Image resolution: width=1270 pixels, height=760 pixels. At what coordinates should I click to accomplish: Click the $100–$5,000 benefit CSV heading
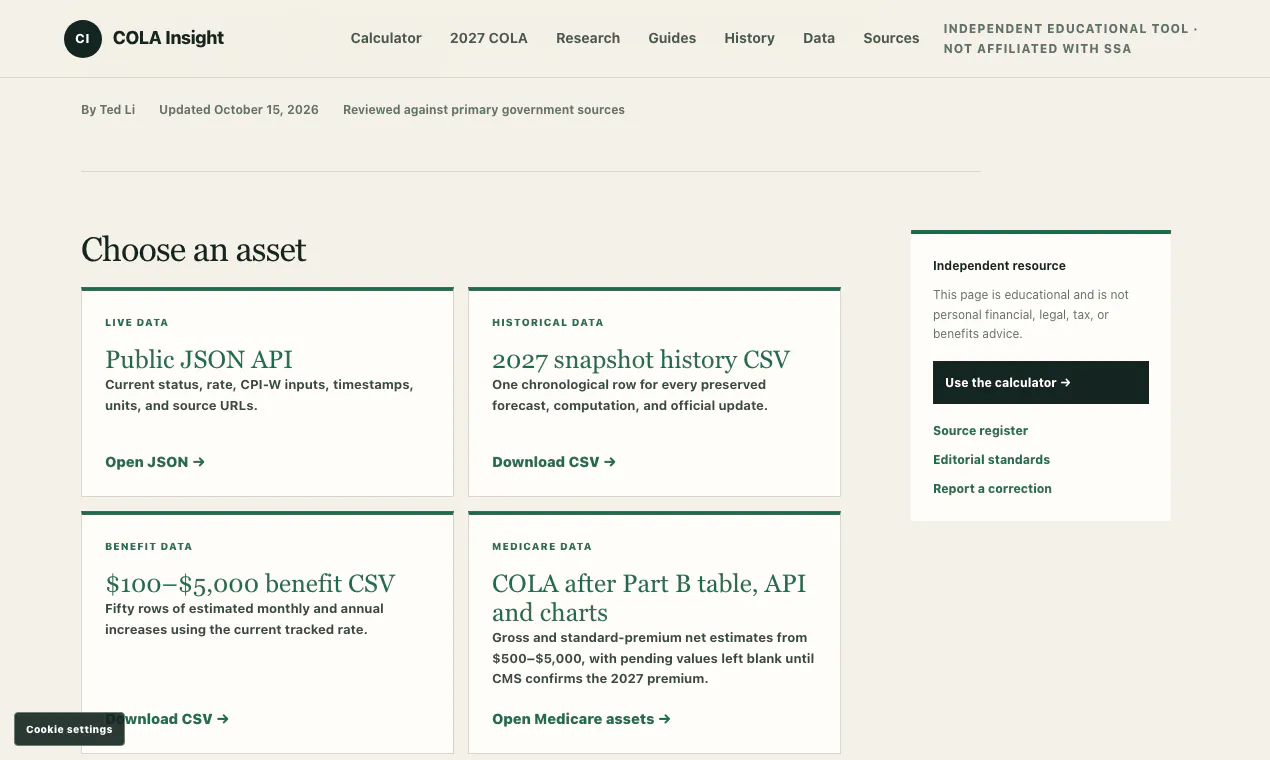(250, 583)
